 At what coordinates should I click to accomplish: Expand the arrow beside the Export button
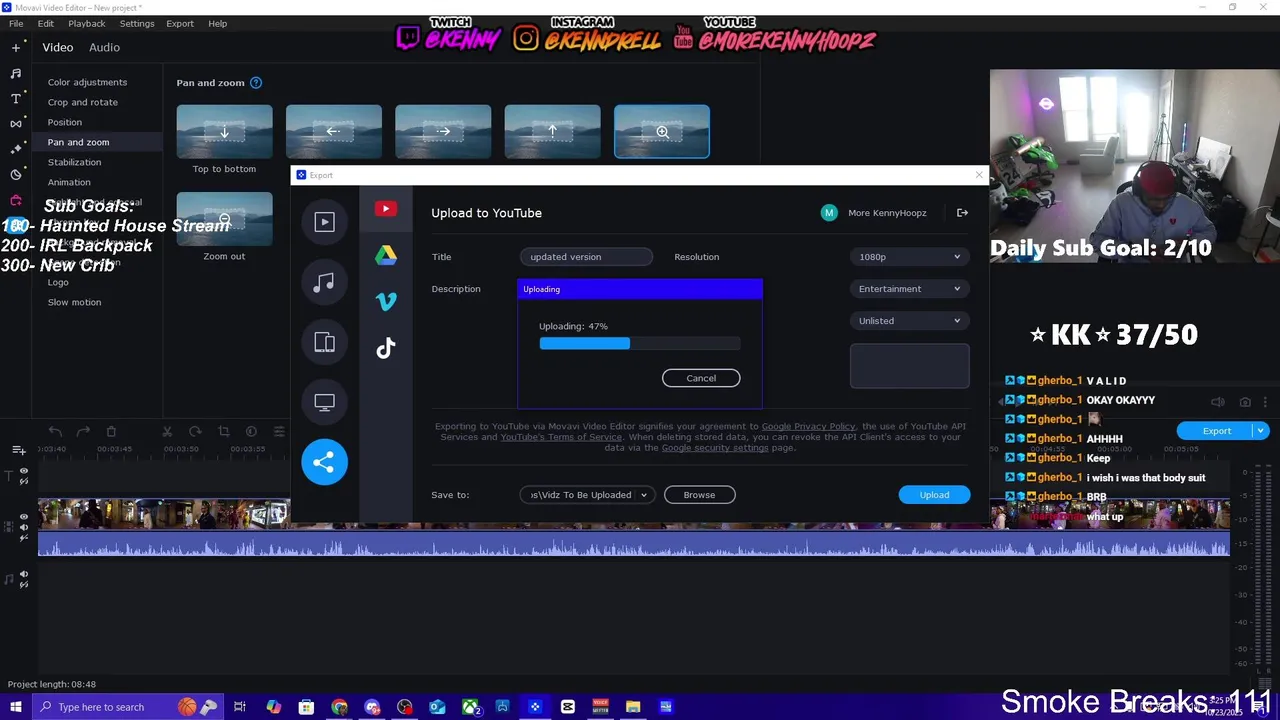(1261, 431)
